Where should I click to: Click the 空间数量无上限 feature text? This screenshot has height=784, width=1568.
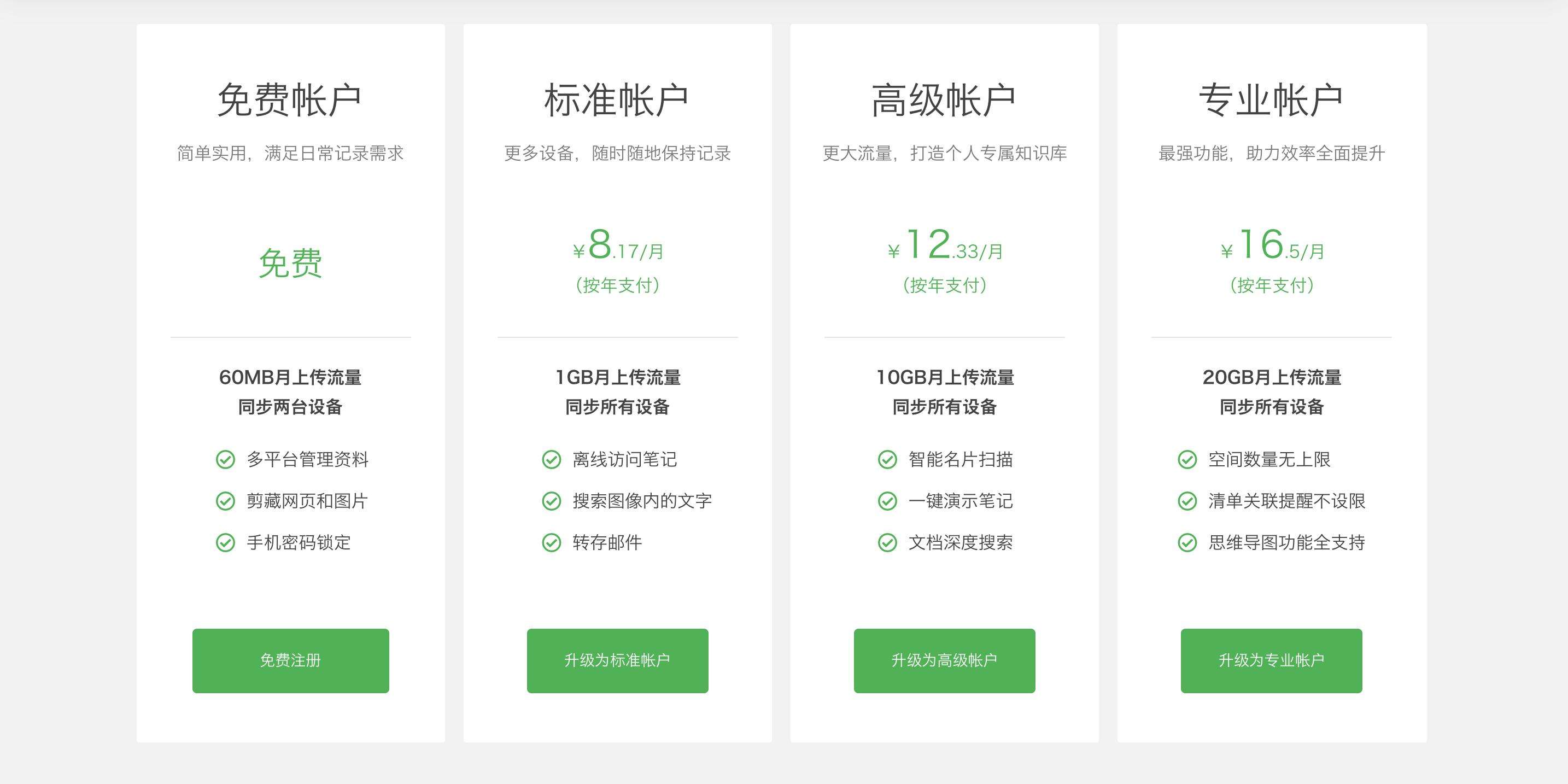pos(1269,460)
